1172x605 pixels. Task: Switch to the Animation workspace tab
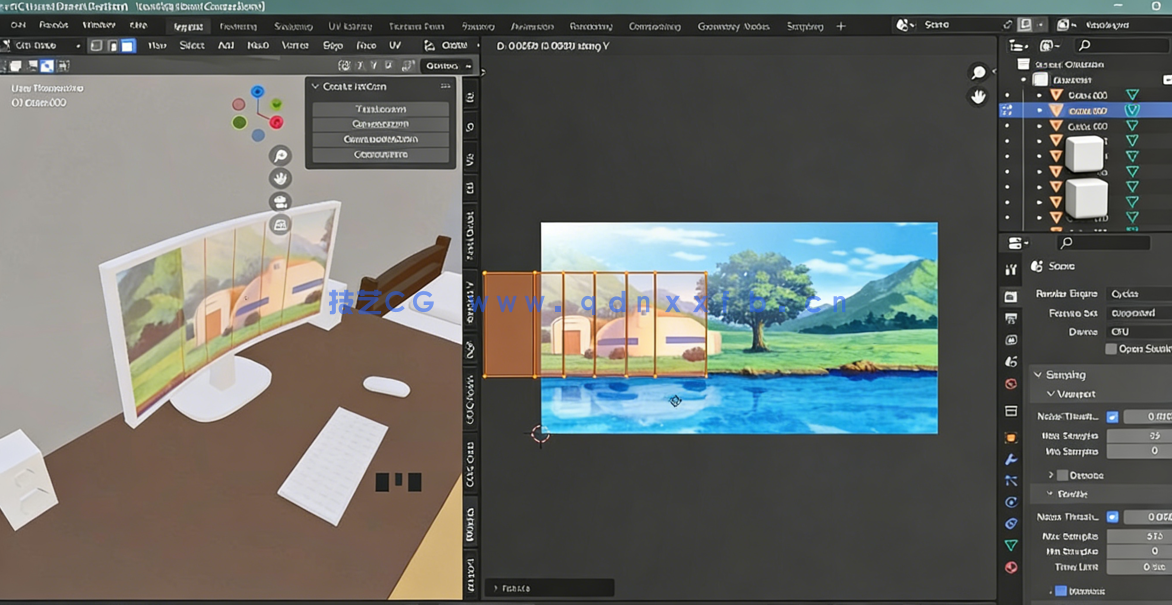(532, 26)
